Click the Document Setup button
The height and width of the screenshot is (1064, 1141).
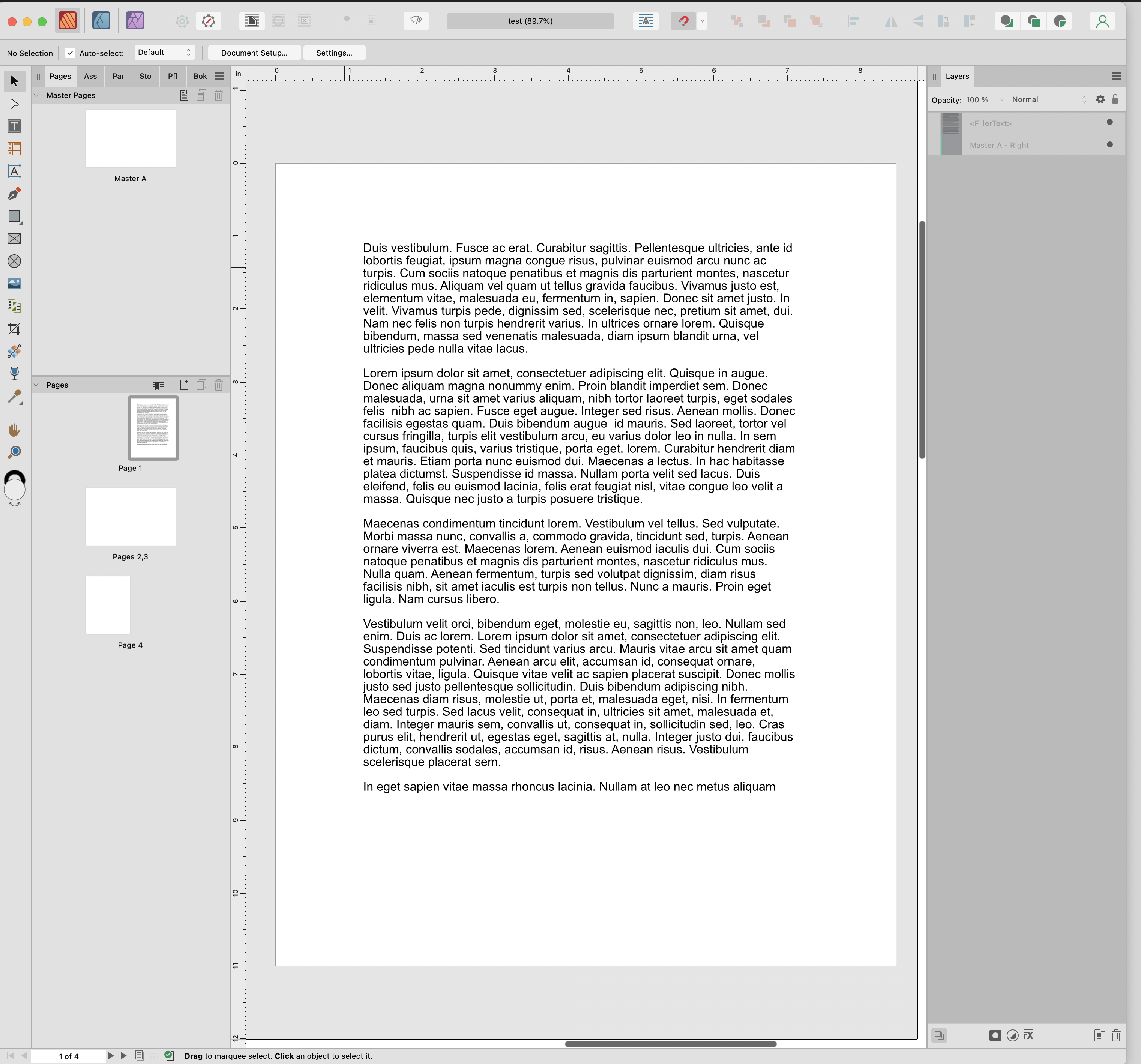pos(254,53)
